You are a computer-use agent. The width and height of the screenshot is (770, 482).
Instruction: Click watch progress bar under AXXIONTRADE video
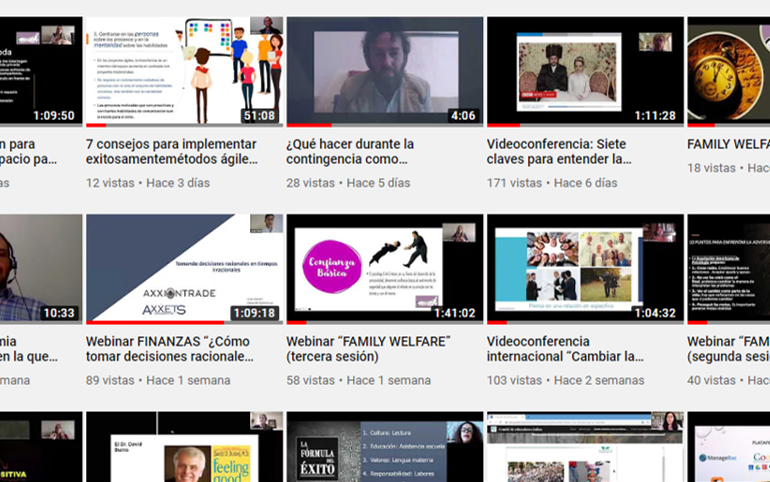pyautogui.click(x=184, y=322)
